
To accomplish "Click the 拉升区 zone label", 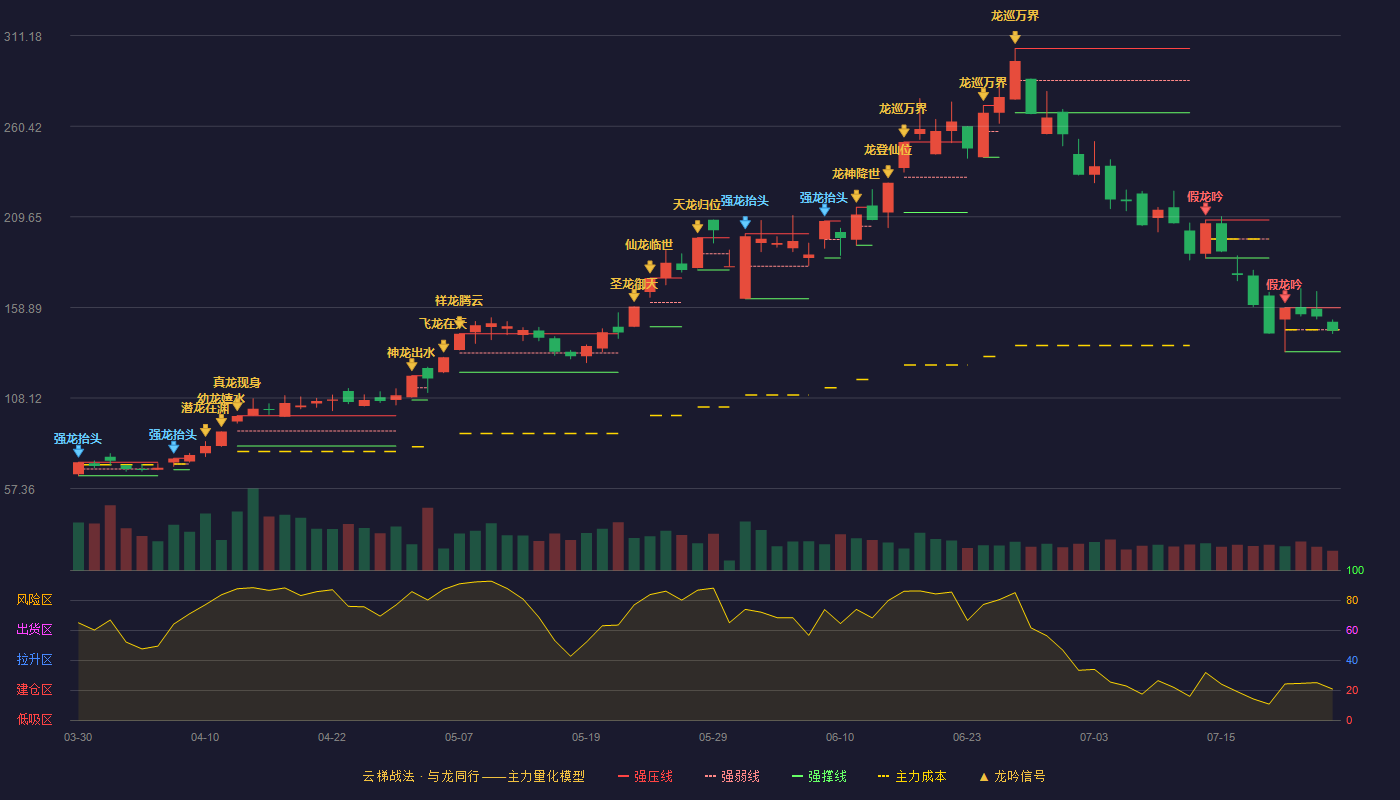I will (34, 660).
